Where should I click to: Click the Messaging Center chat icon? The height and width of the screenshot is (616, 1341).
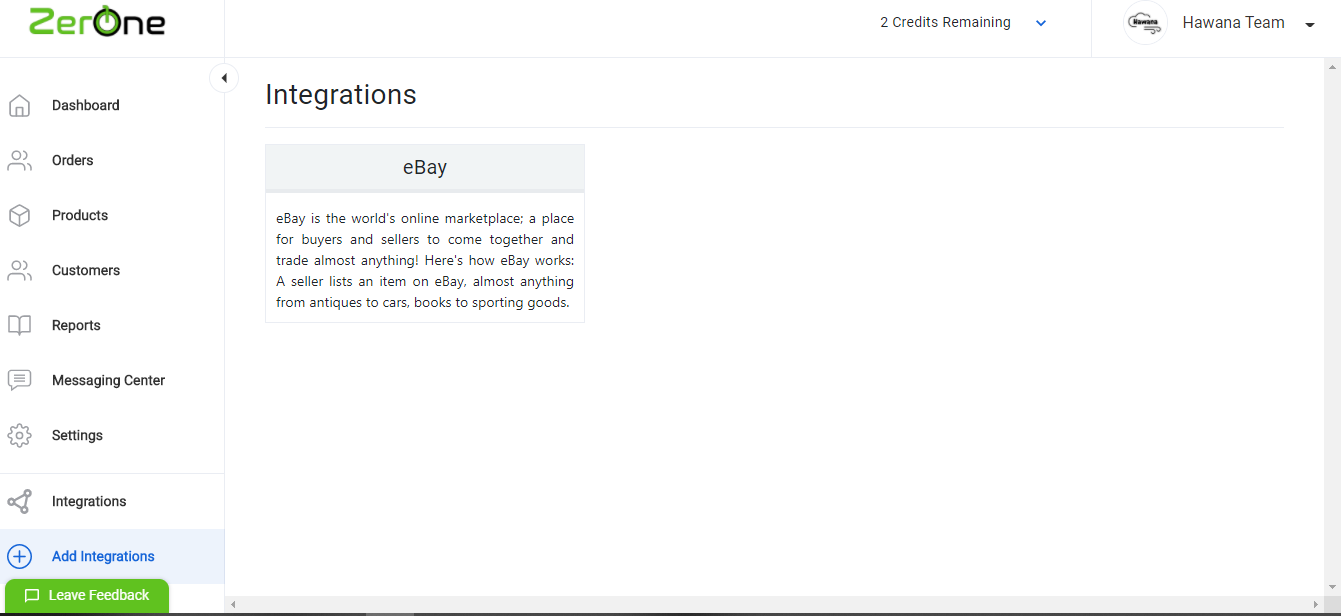point(19,380)
